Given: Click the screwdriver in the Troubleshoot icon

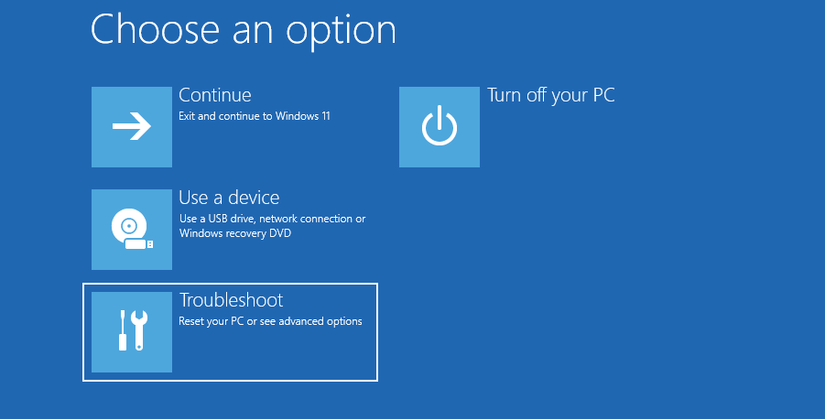Looking at the screenshot, I should click(121, 330).
